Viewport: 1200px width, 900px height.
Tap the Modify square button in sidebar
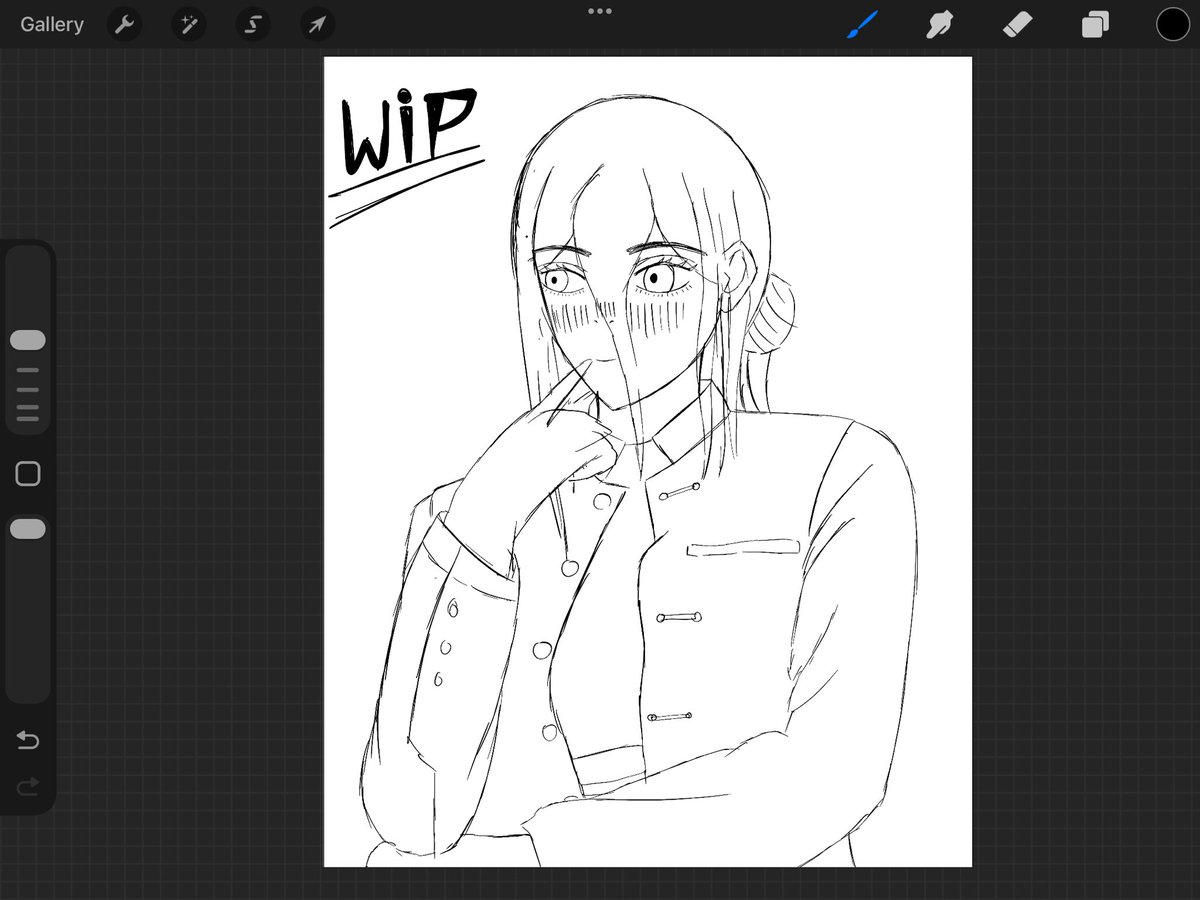pos(28,474)
